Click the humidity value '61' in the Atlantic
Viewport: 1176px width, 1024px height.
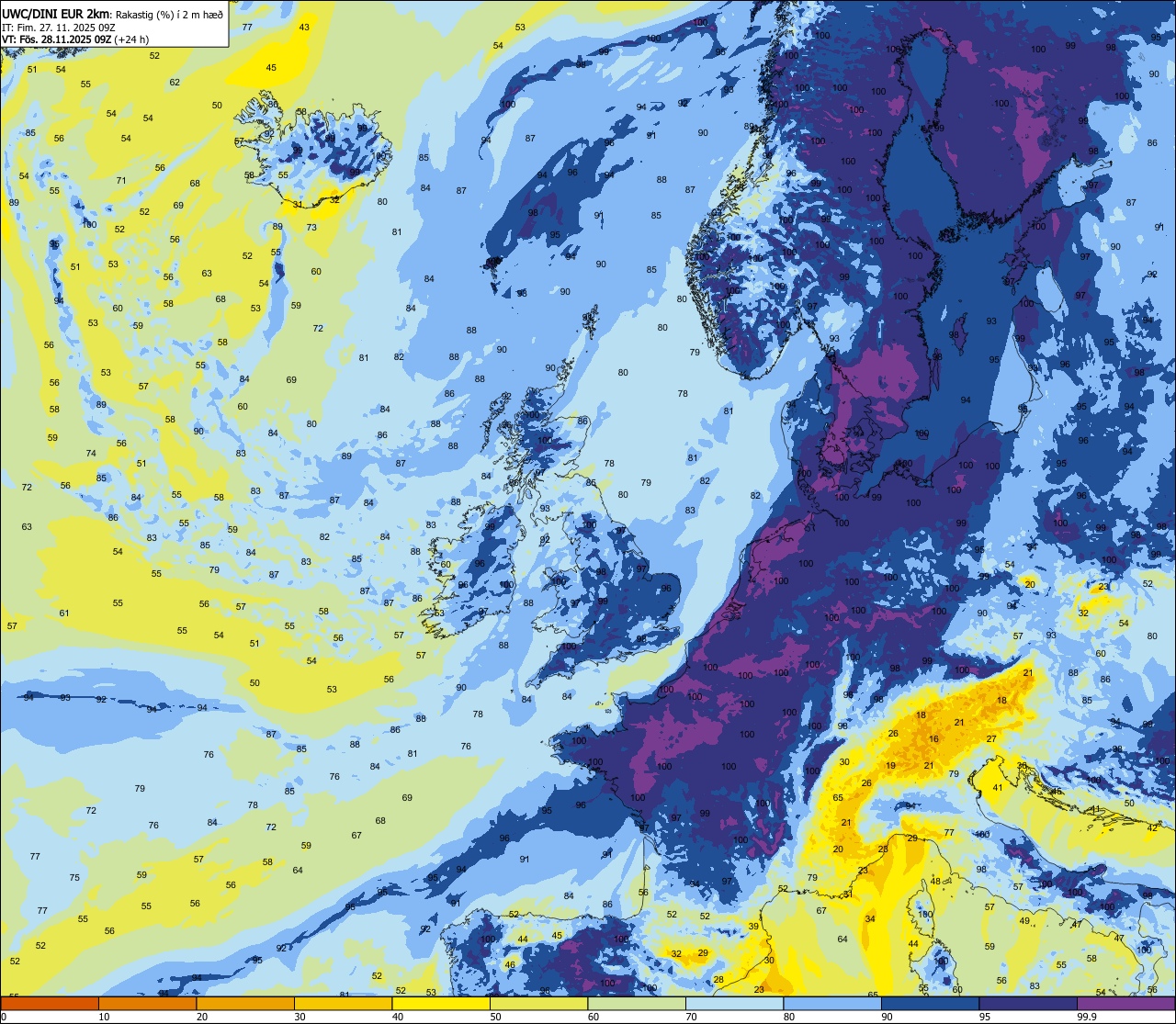coord(64,613)
